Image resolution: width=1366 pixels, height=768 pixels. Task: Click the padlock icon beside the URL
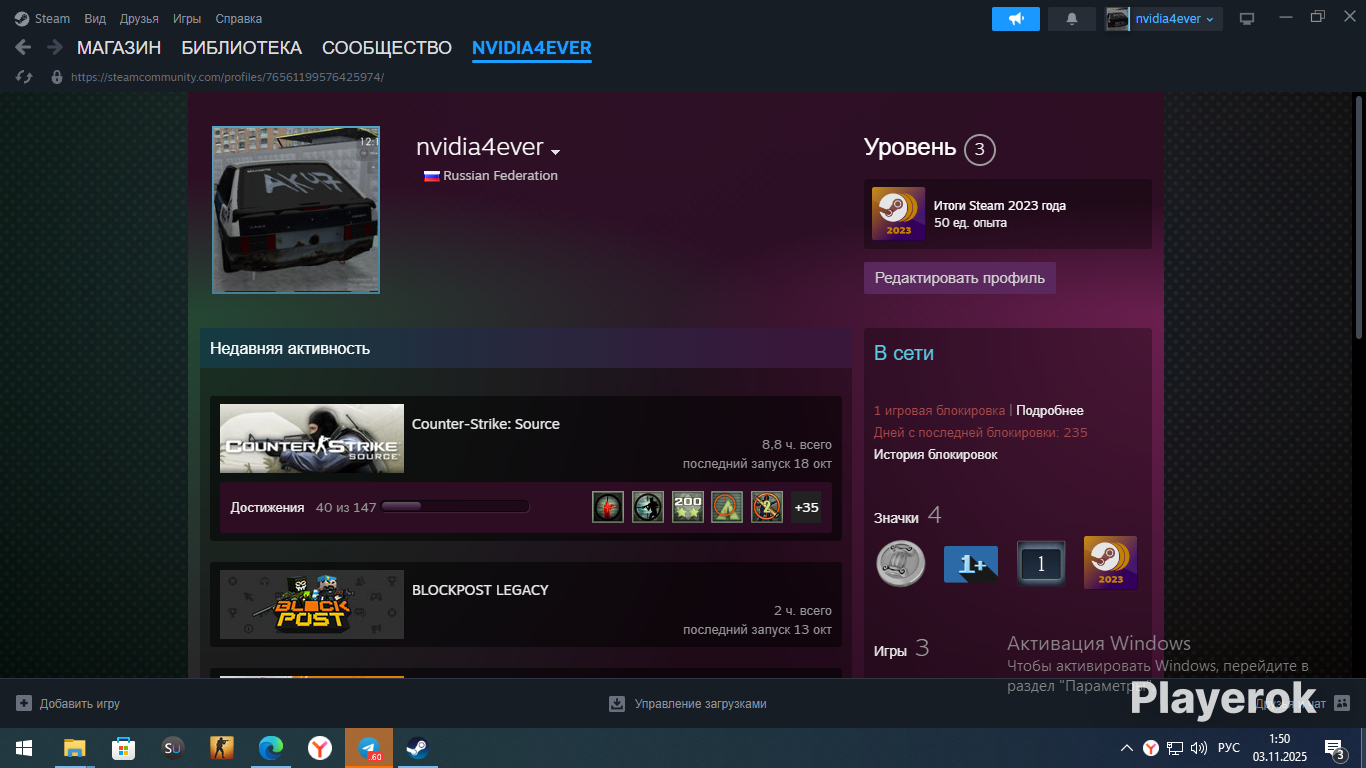[x=57, y=77]
